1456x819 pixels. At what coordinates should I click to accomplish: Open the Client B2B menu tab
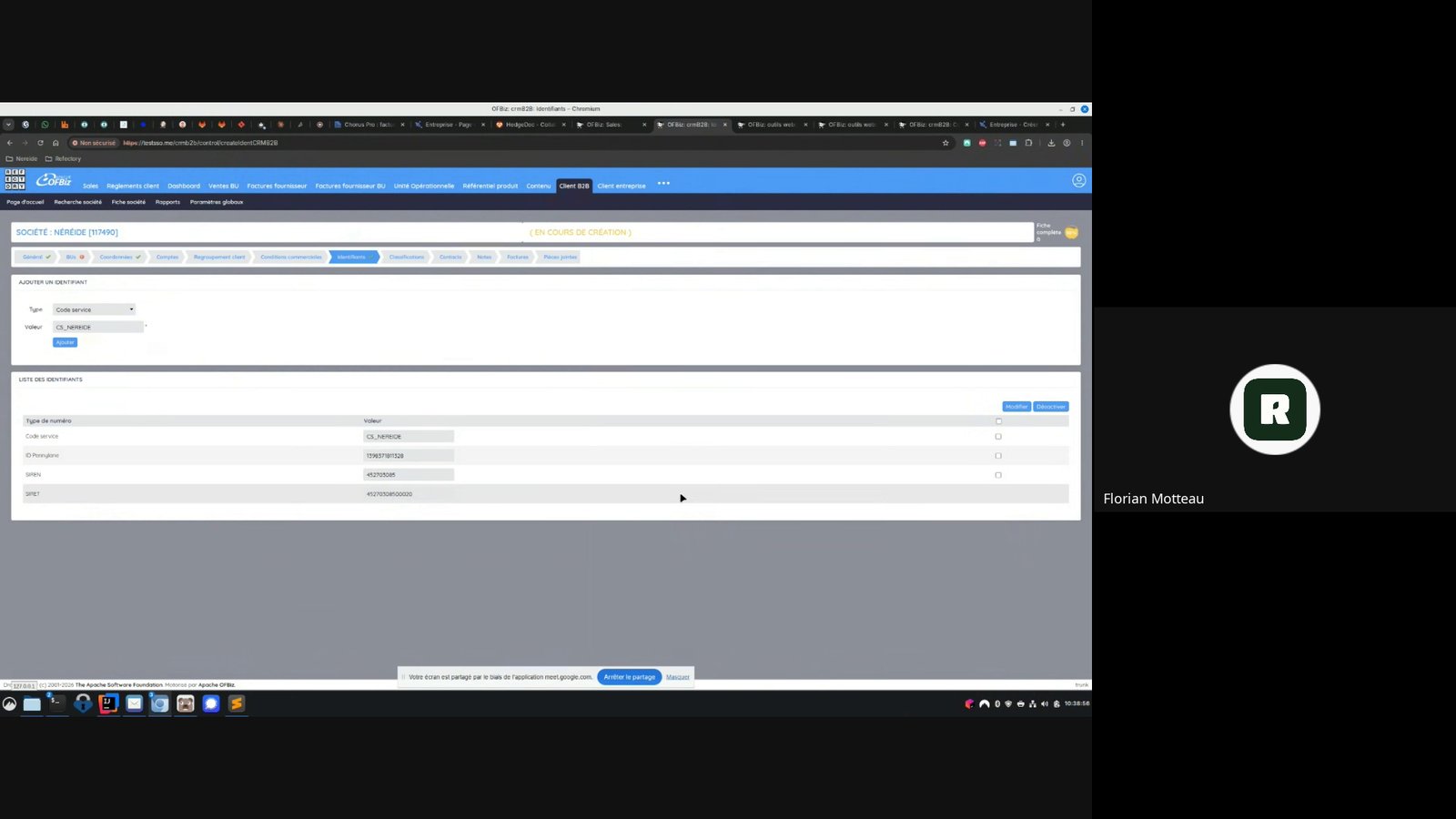[574, 186]
